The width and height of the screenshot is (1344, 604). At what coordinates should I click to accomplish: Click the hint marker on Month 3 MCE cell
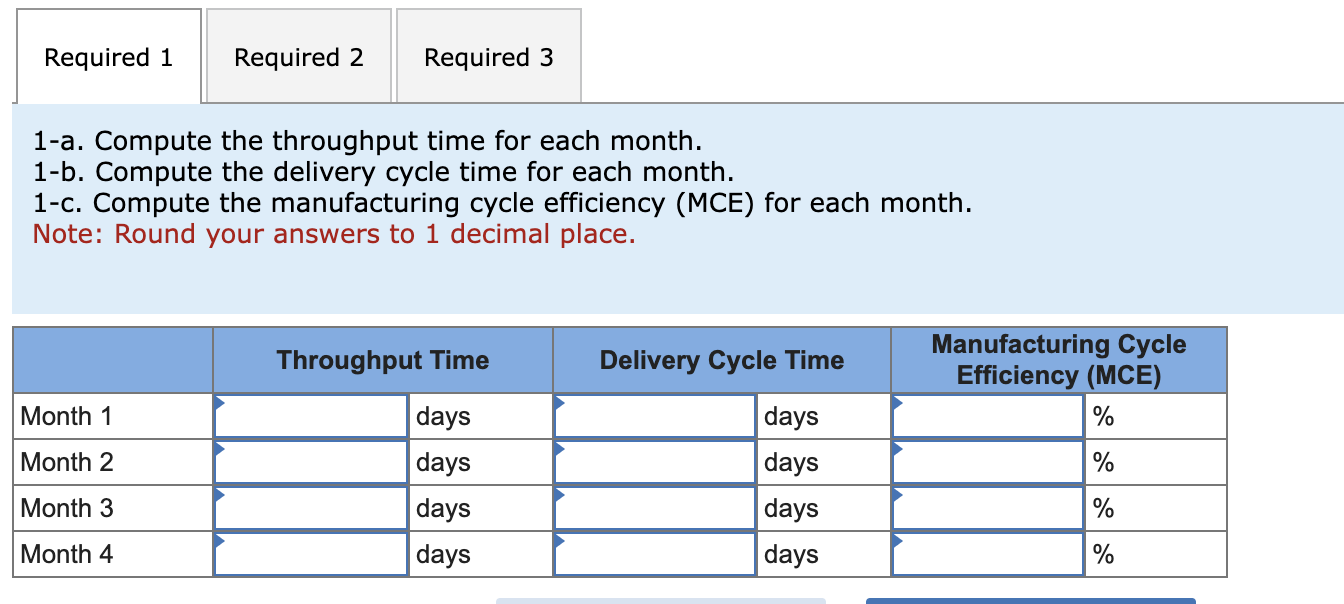895,494
